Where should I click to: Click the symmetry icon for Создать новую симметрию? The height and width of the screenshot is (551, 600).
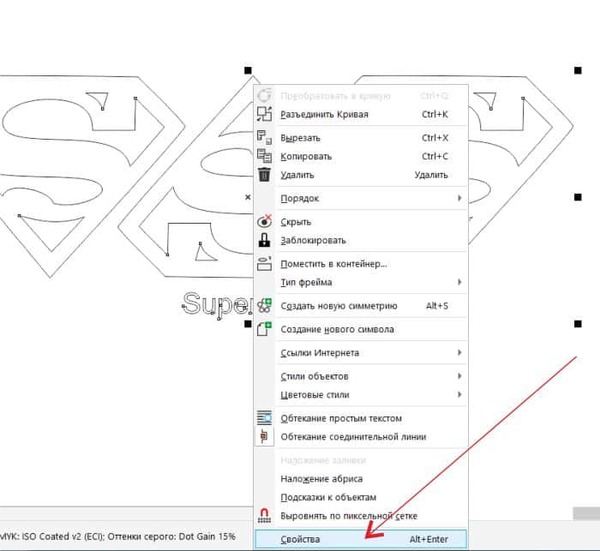point(264,306)
